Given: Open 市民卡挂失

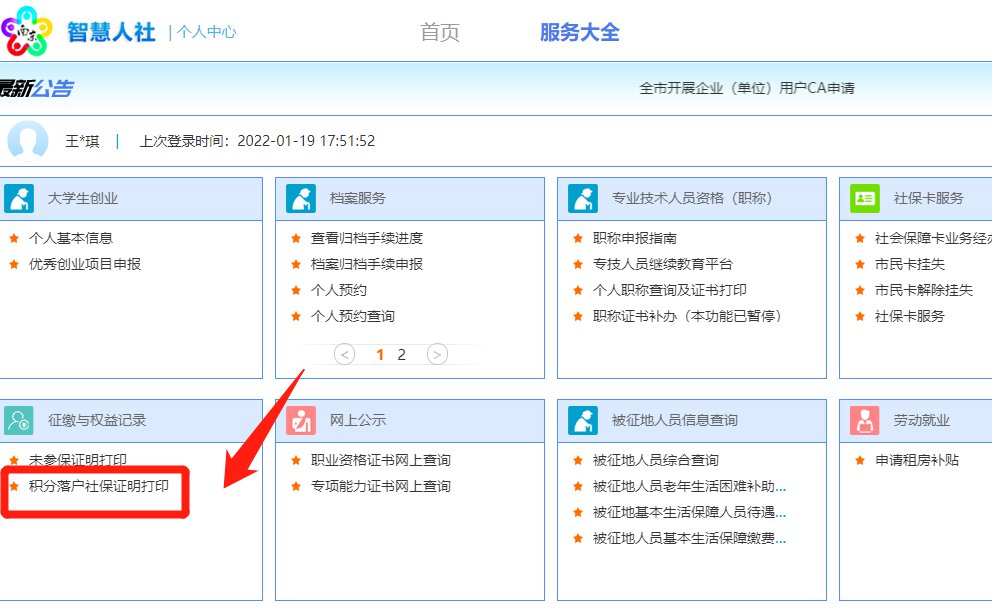Looking at the screenshot, I should point(909,264).
